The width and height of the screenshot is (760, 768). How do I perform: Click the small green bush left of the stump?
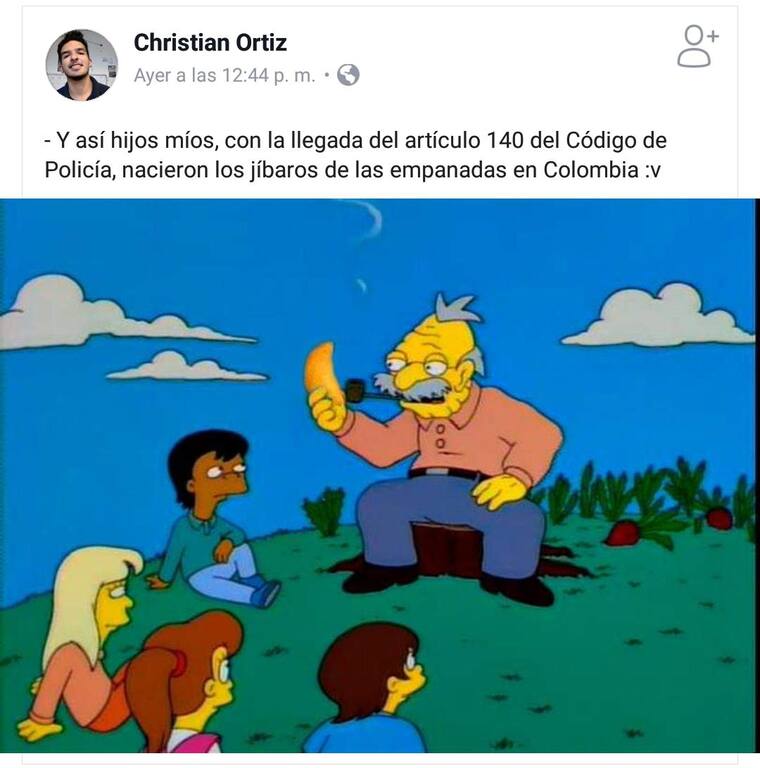point(324,511)
